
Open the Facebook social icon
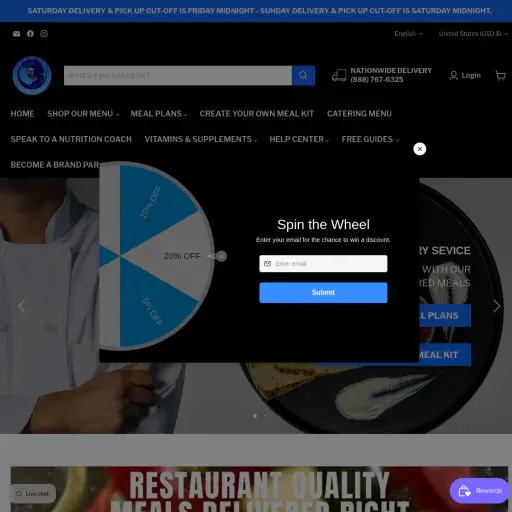click(30, 34)
